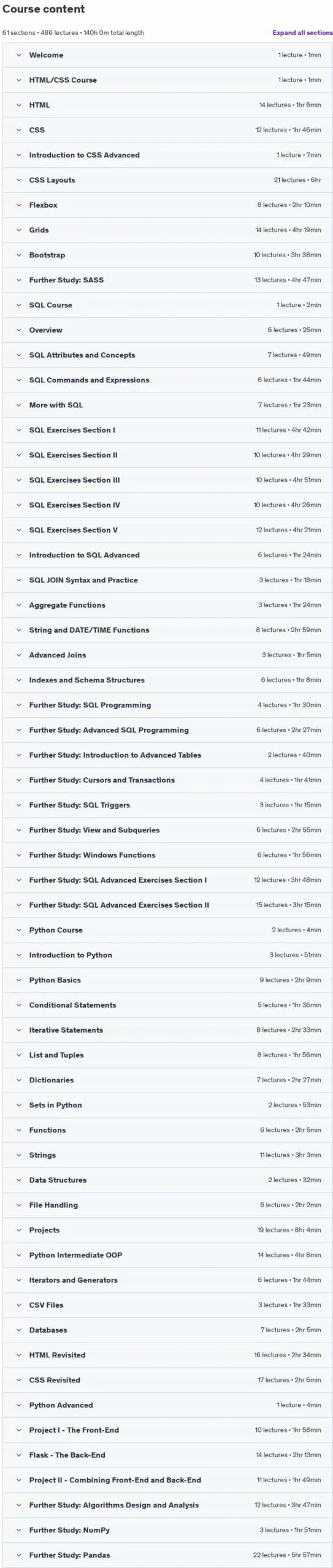Open Flask - The Back-End section
The height and width of the screenshot is (1568, 333).
click(167, 1455)
